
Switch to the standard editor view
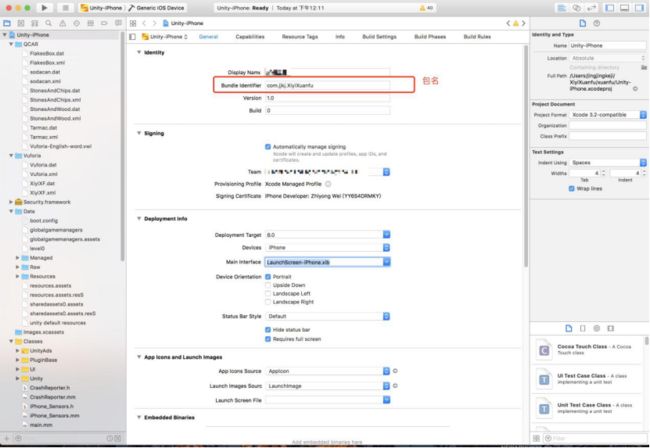click(x=562, y=8)
